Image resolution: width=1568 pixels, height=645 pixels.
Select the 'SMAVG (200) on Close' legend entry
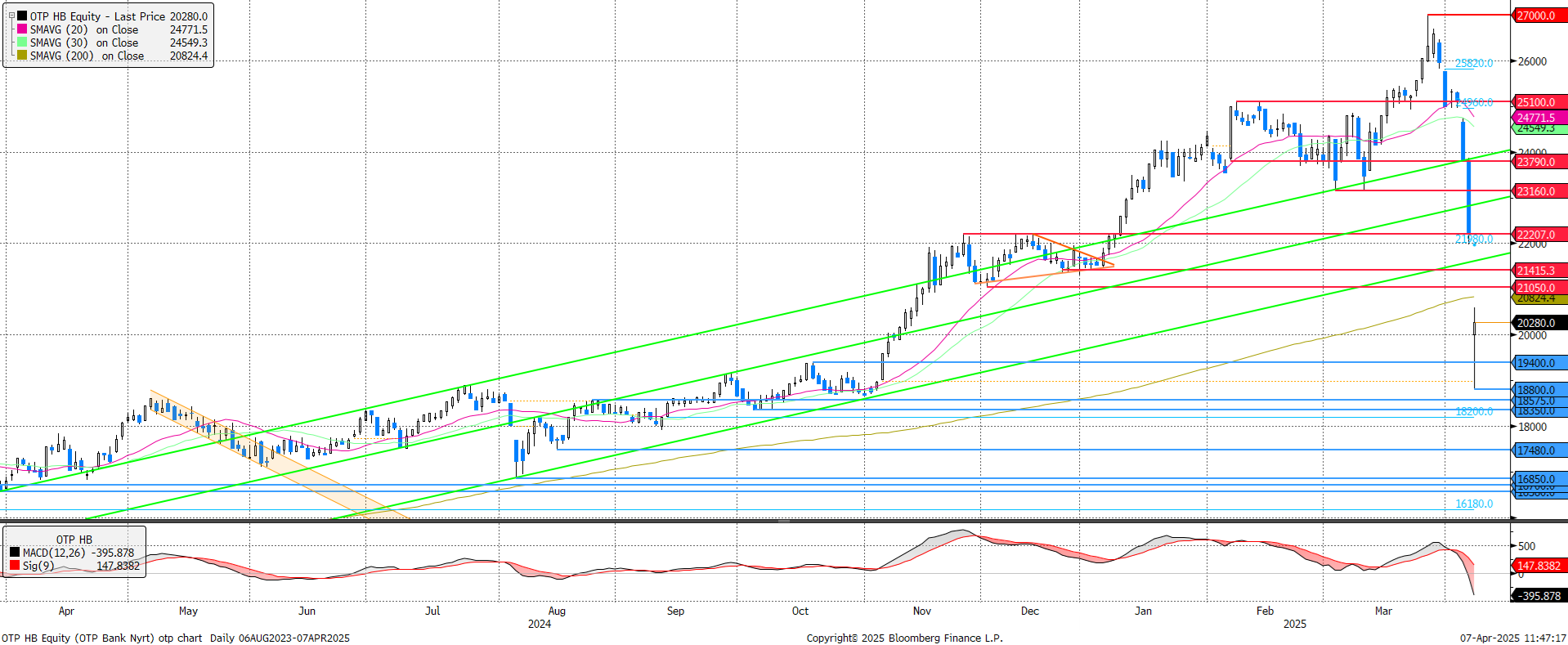click(87, 56)
